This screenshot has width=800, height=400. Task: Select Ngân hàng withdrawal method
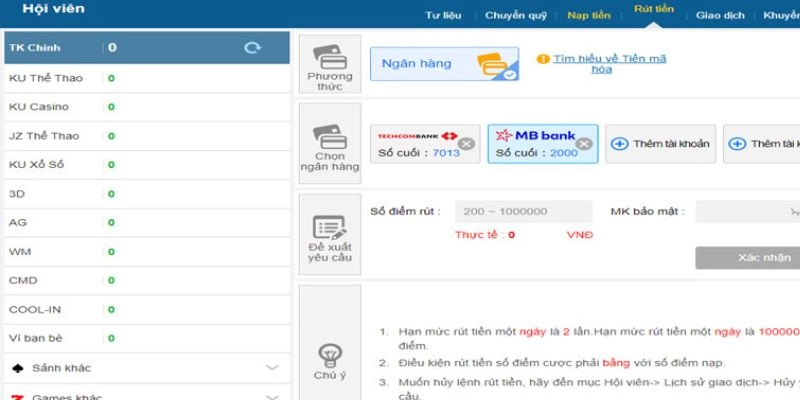(x=444, y=64)
